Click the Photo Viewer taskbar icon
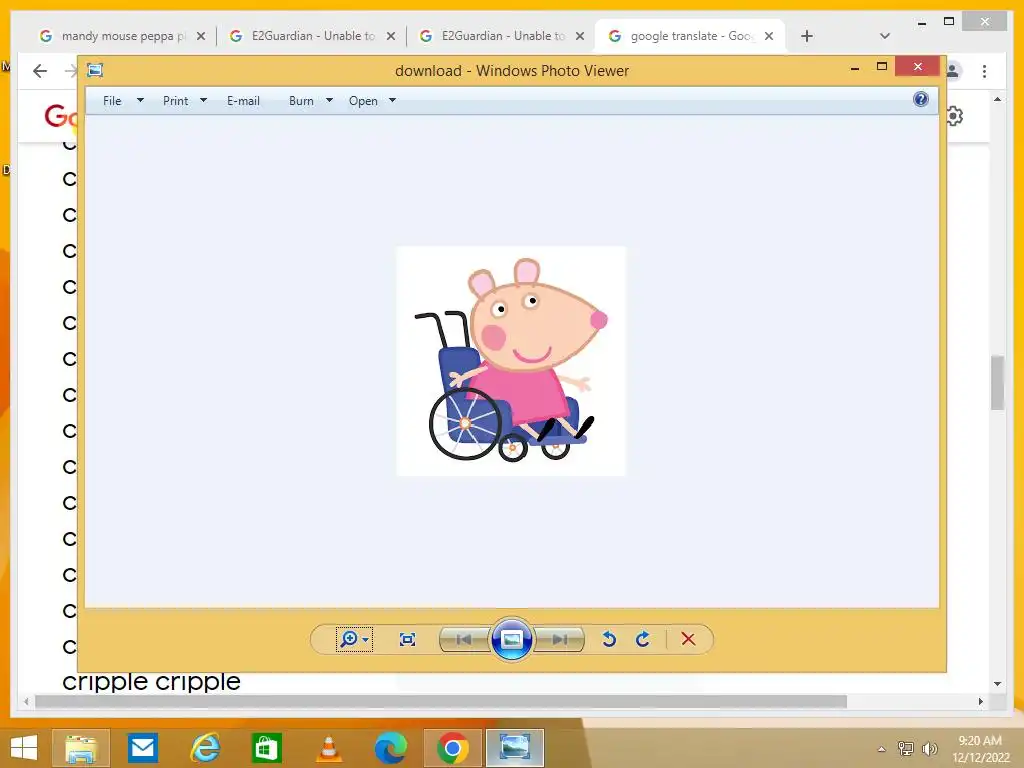Viewport: 1024px width, 768px height. pos(515,748)
